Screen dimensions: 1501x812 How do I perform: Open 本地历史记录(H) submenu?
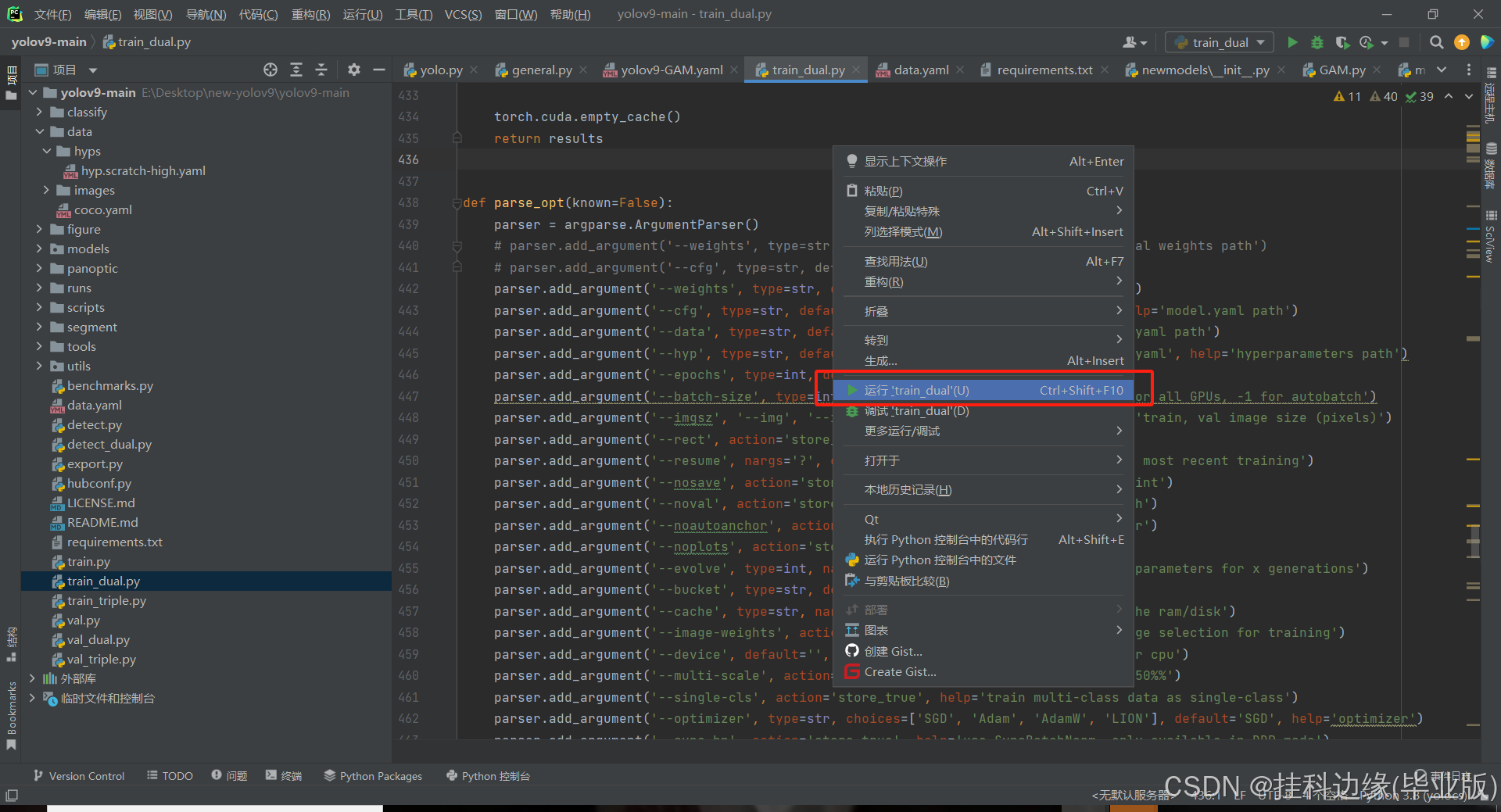[983, 490]
